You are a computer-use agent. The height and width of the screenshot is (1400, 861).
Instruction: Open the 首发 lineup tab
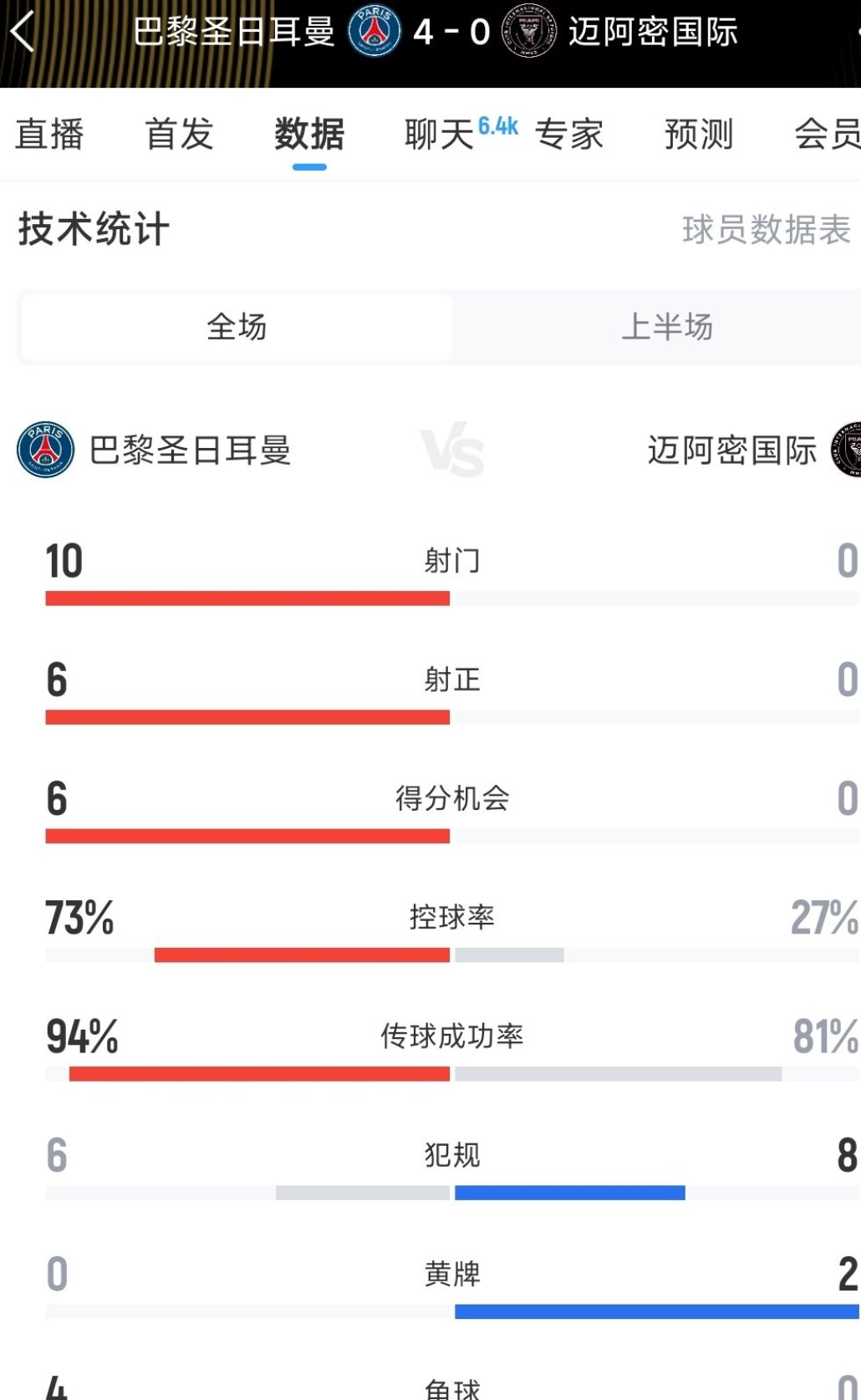[x=180, y=134]
